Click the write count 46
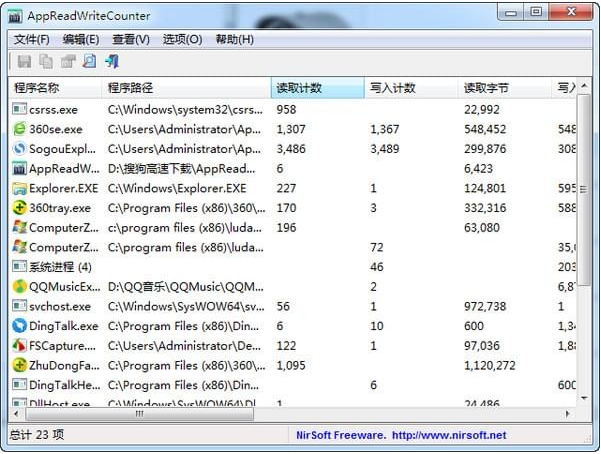601x454 pixels. 376,266
